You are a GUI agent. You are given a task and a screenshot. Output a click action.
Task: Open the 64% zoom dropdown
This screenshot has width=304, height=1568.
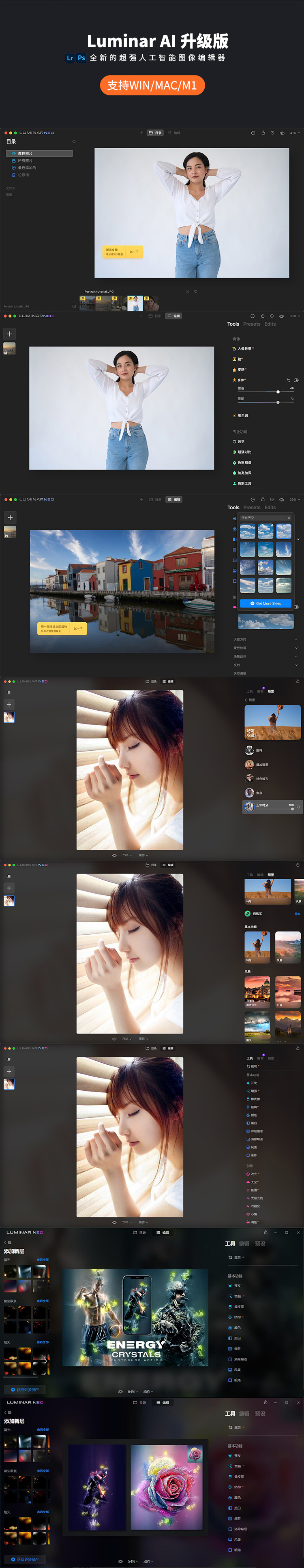132,1391
